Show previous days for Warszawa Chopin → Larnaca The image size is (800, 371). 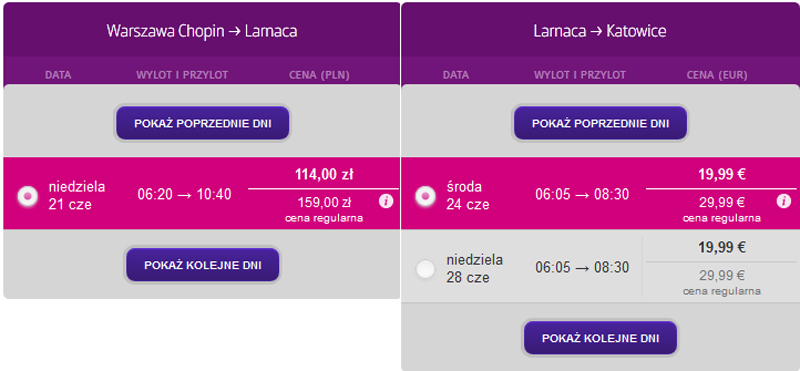[x=203, y=123]
